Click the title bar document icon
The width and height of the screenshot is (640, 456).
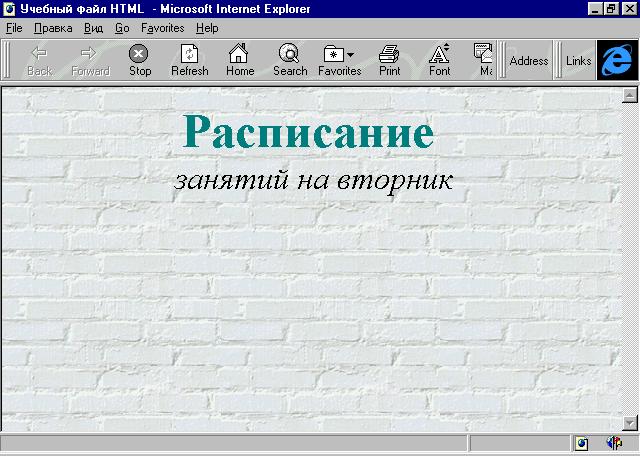[x=9, y=9]
